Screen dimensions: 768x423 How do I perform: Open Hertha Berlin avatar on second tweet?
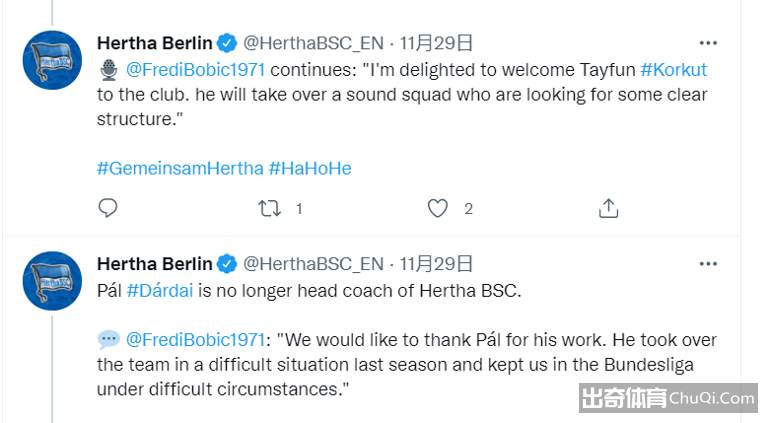[52, 281]
